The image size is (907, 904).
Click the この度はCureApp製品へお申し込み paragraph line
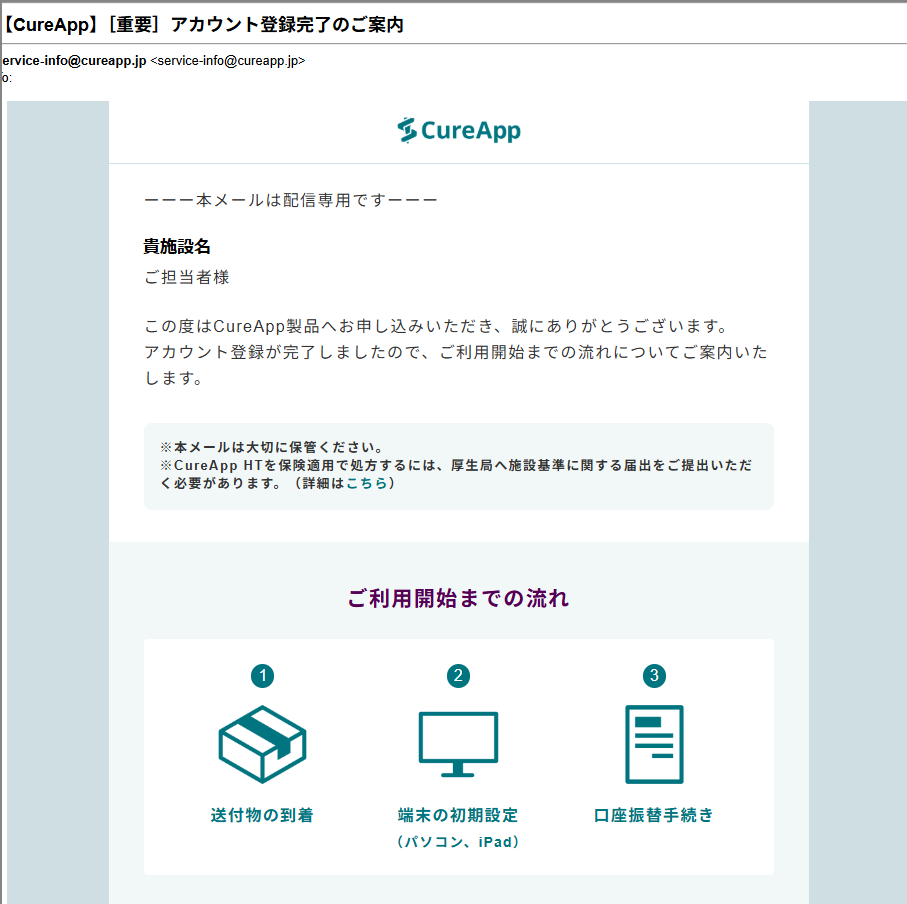click(x=436, y=326)
